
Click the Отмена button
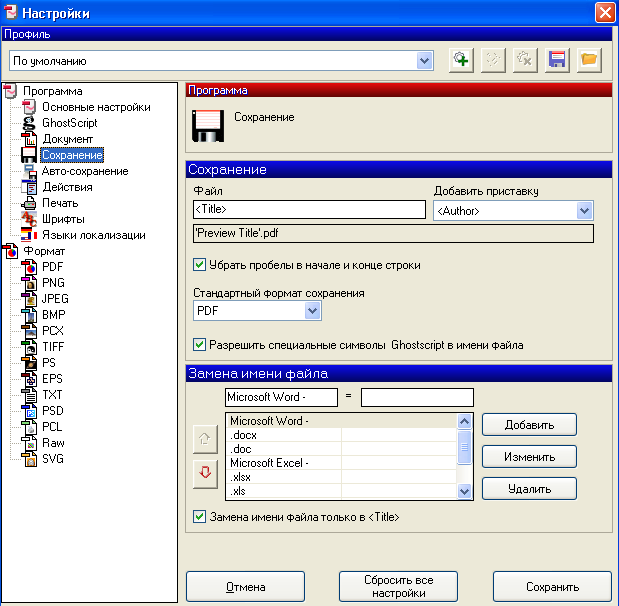point(246,587)
